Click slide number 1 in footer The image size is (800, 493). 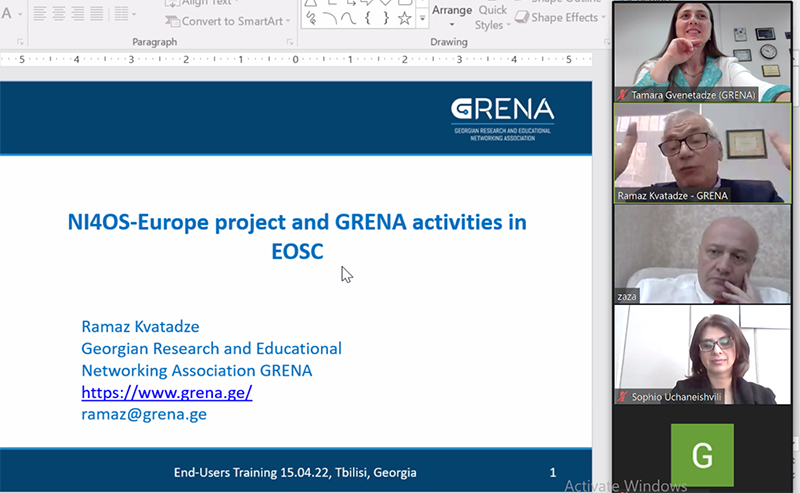[553, 473]
